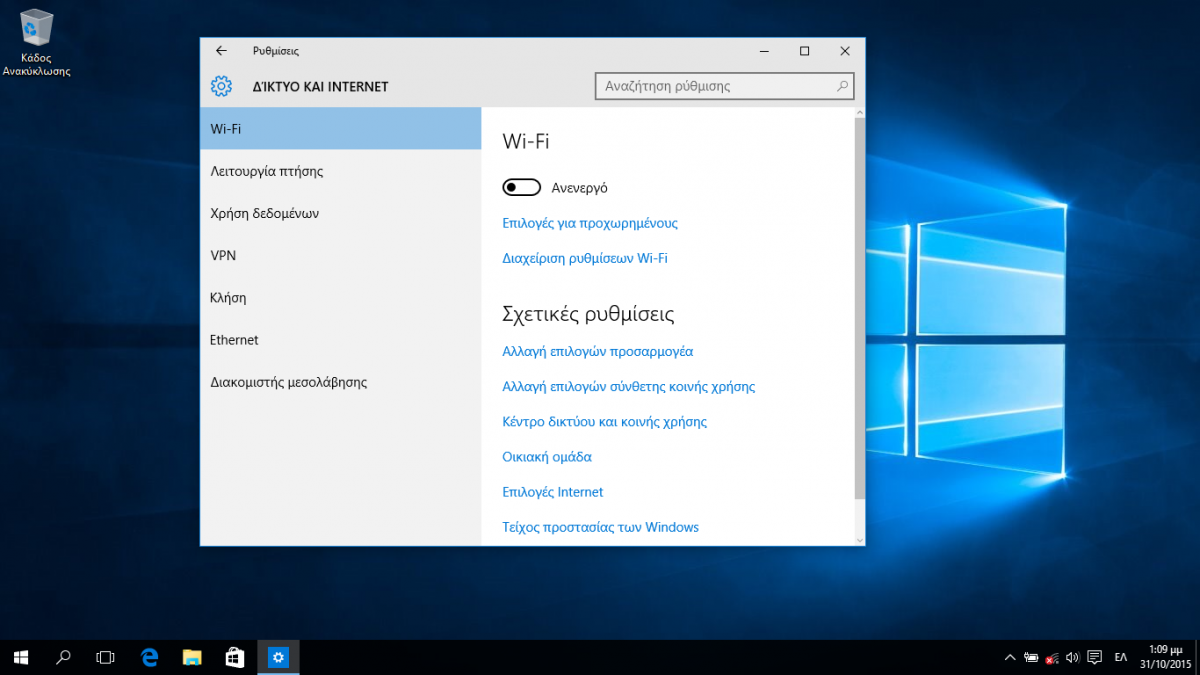Click the battery icon in the system tray
1200x675 pixels.
1031,658
